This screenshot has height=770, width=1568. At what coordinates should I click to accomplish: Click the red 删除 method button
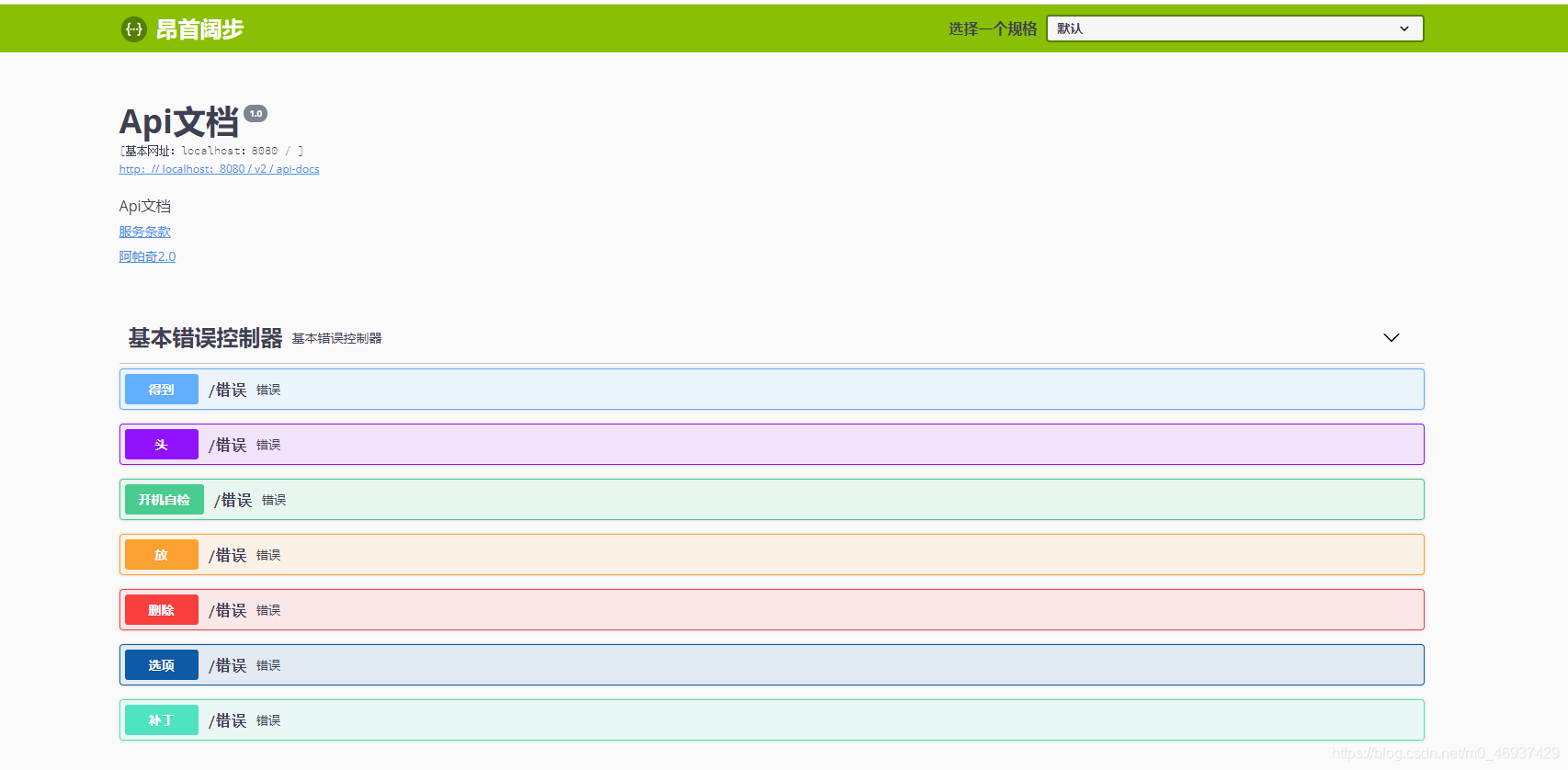[x=162, y=610]
